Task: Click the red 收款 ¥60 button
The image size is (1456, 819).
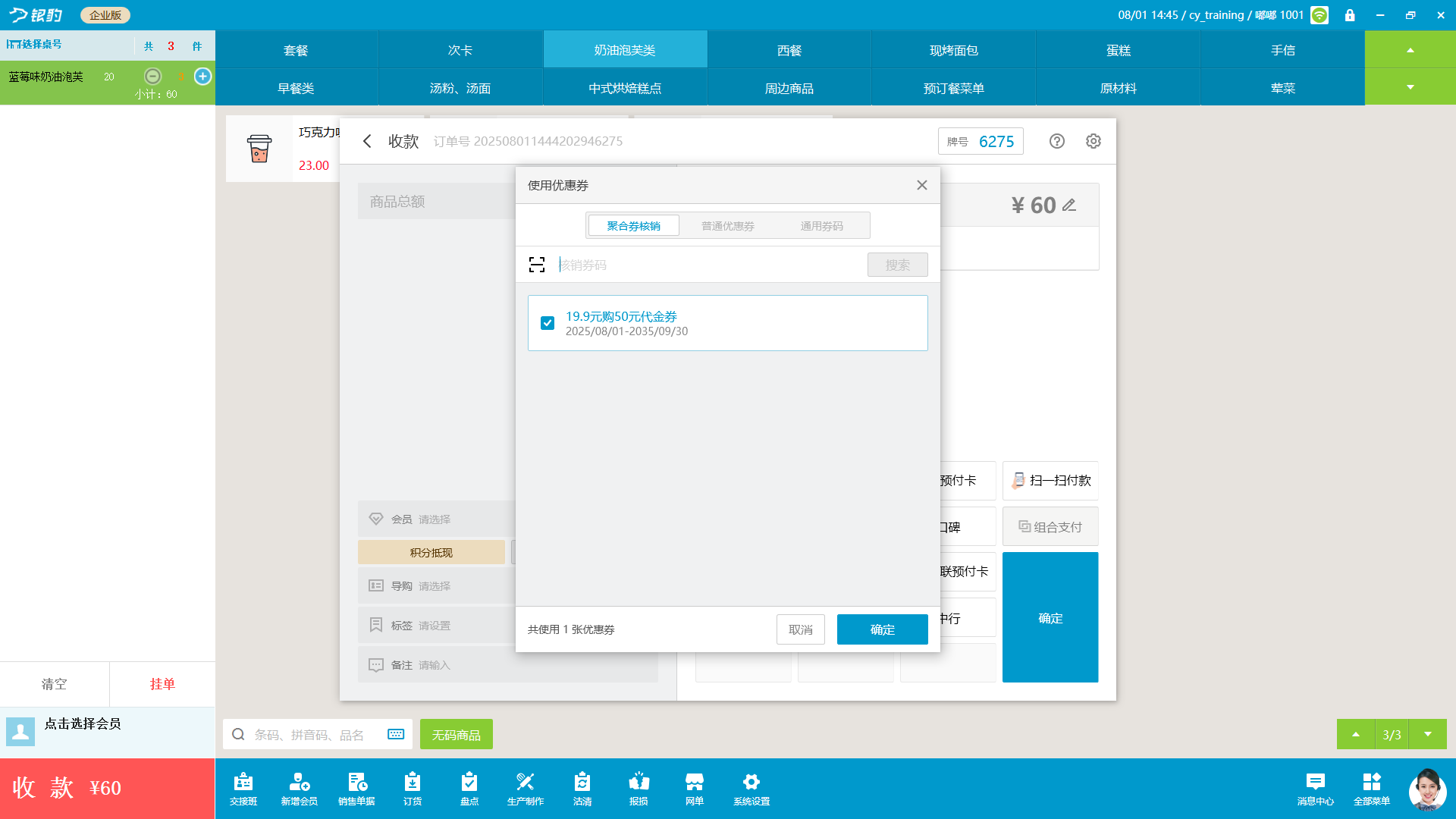Action: [108, 789]
